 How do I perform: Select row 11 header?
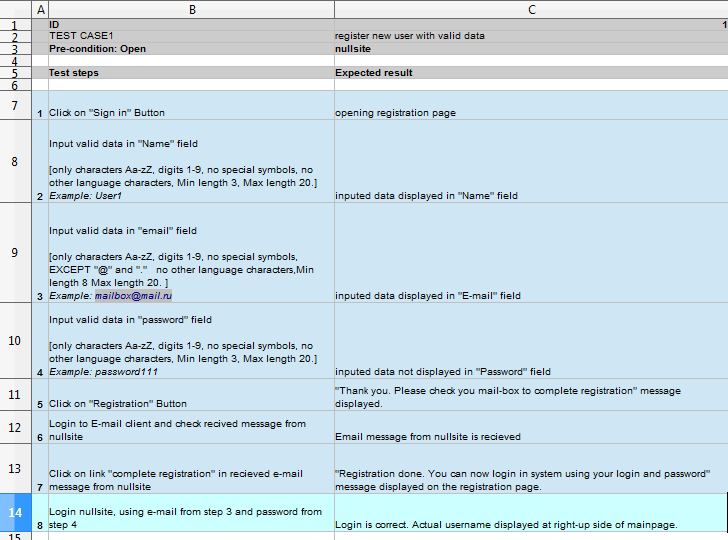(x=15, y=395)
